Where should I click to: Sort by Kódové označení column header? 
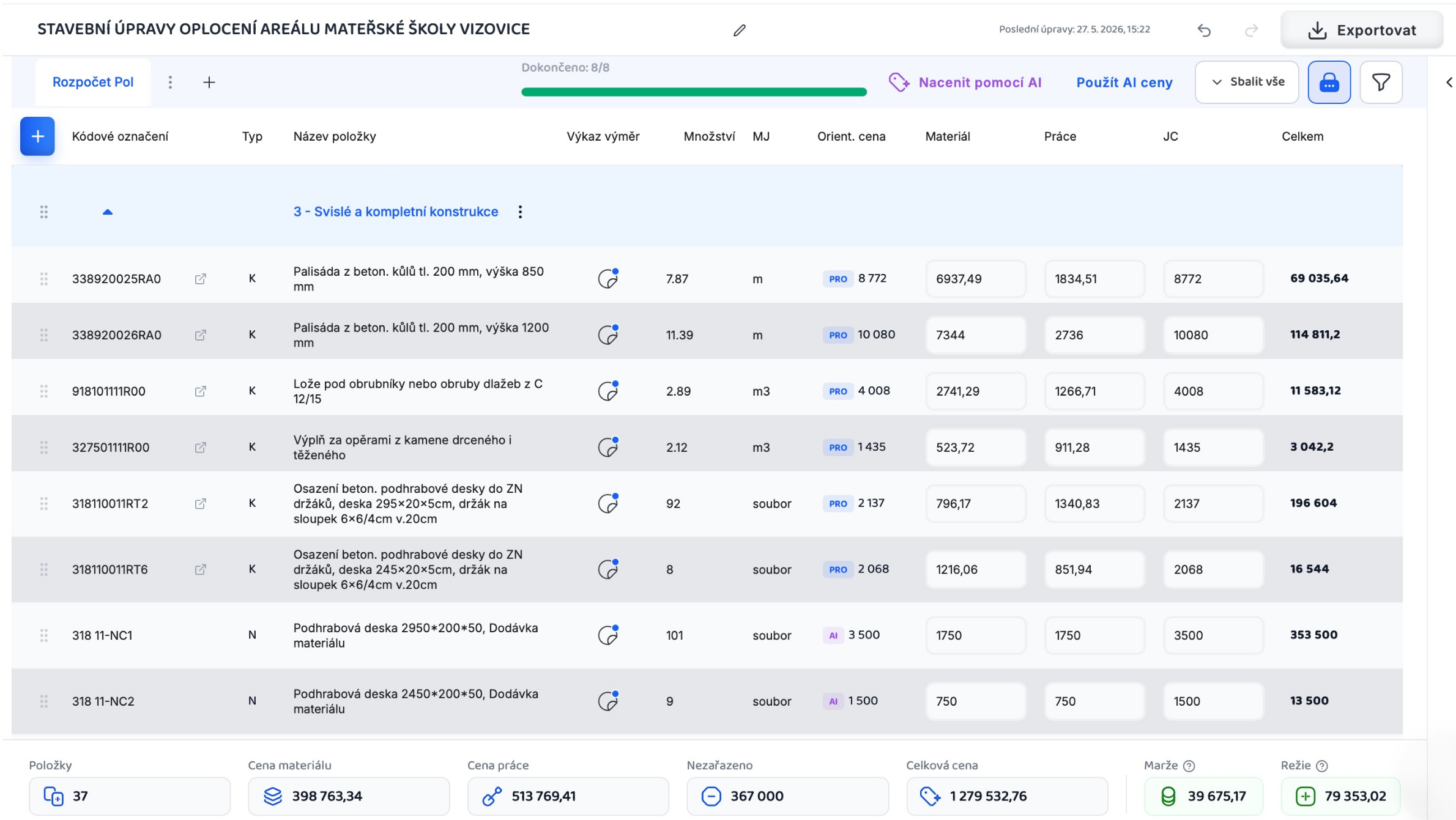coord(120,136)
